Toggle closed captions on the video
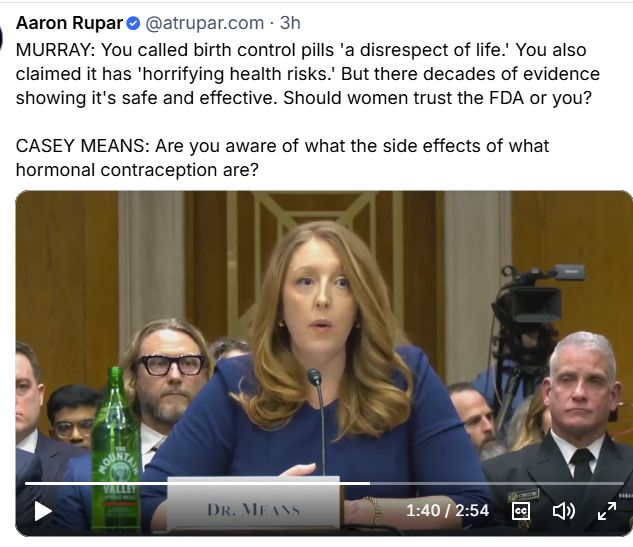Image resolution: width=633 pixels, height=547 pixels. tap(521, 511)
